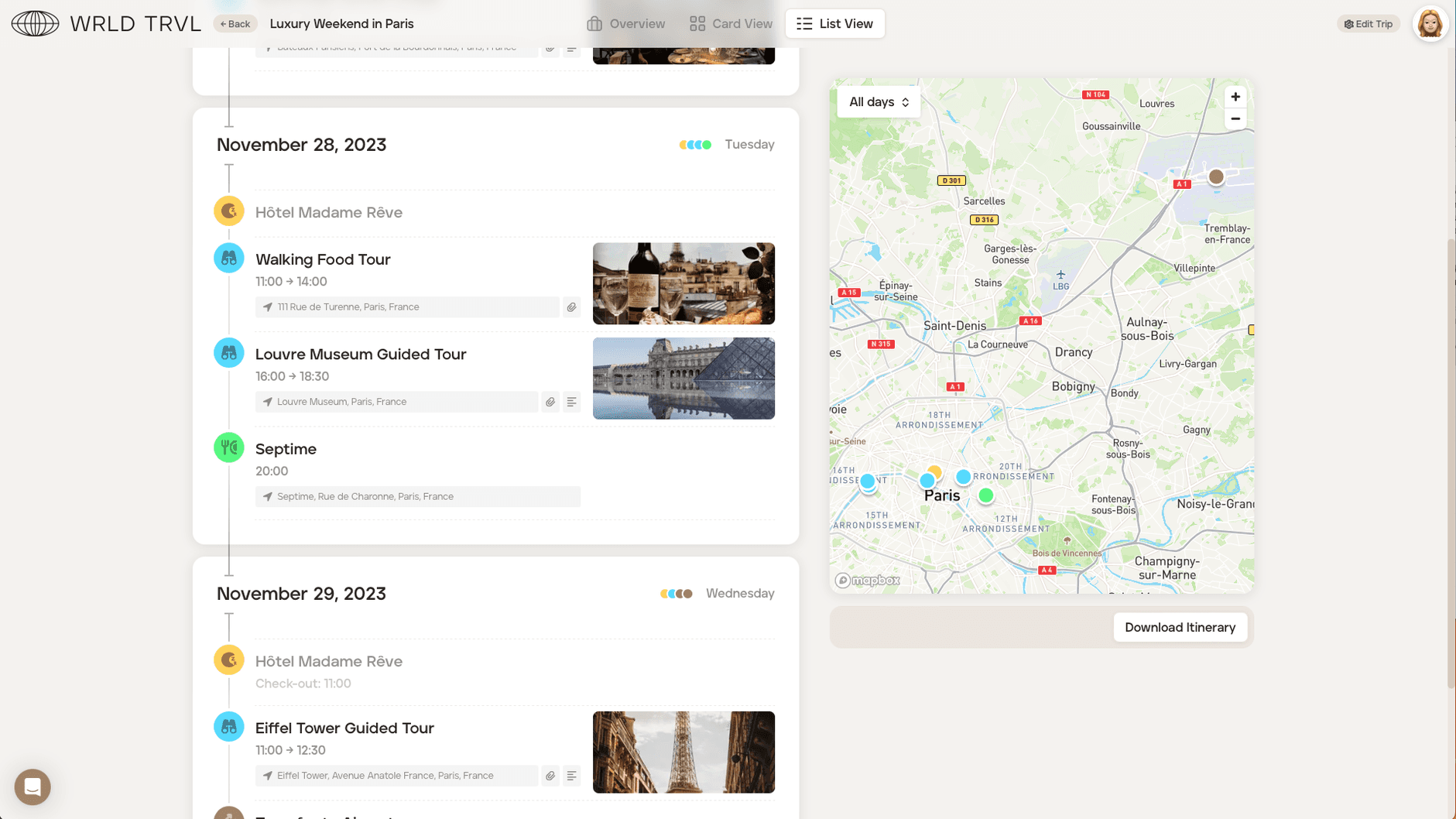Screen dimensions: 1456x819
Task: Download the itinerary
Action: coord(1180,627)
